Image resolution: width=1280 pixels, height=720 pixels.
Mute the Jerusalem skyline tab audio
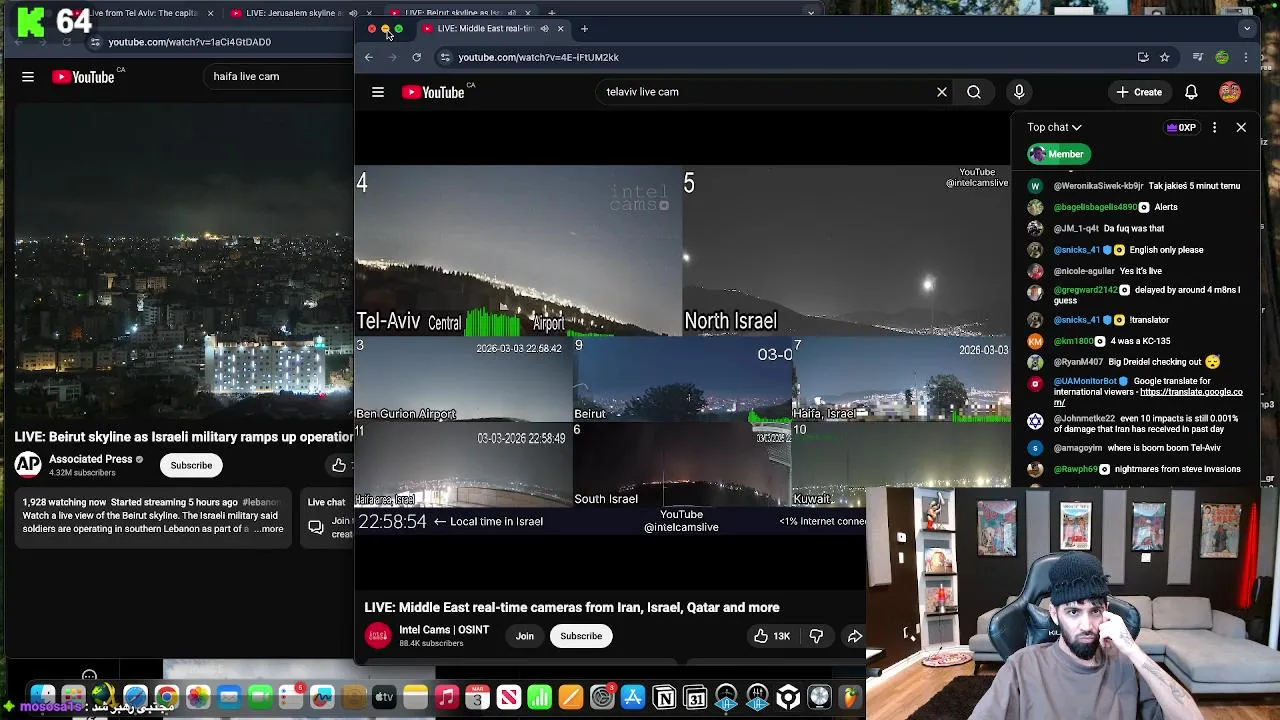pos(353,13)
